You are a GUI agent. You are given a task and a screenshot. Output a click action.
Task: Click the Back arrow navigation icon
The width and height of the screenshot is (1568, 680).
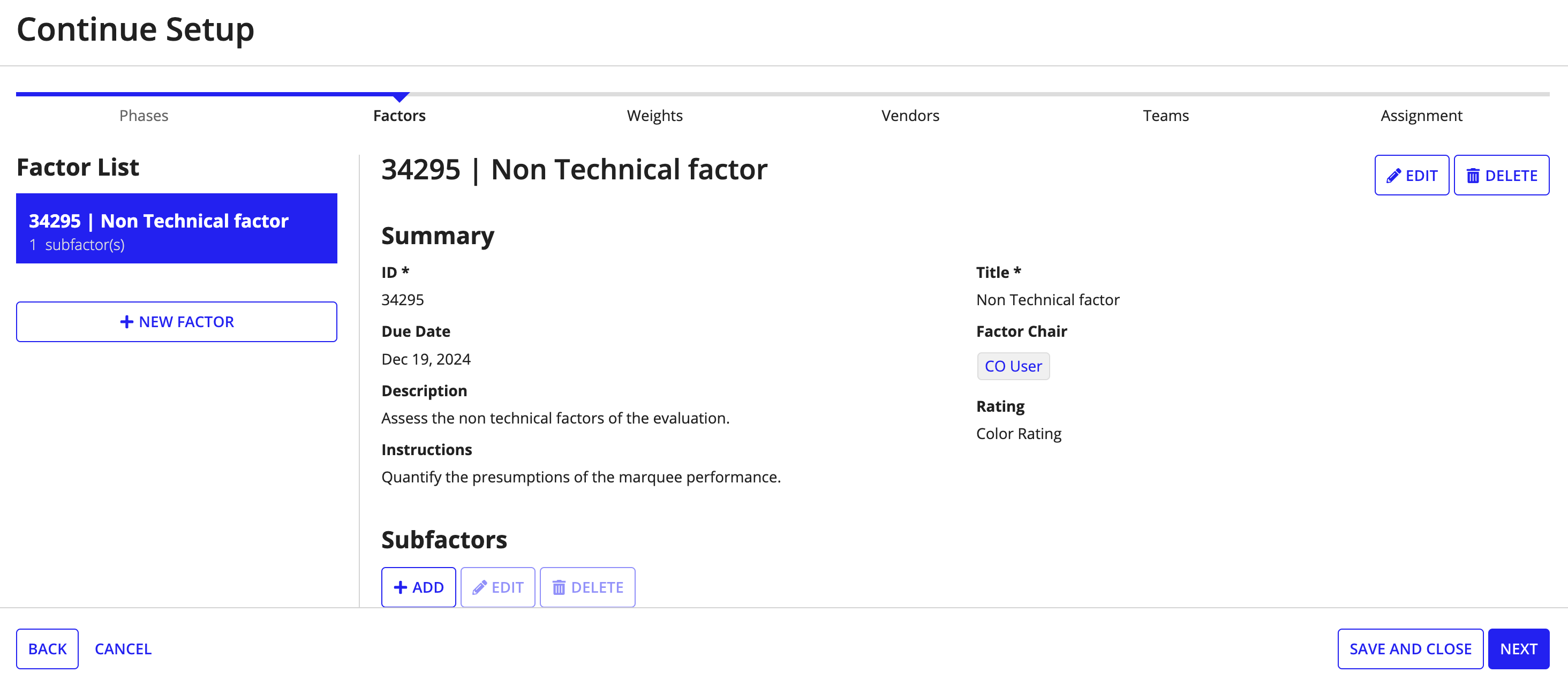point(47,648)
